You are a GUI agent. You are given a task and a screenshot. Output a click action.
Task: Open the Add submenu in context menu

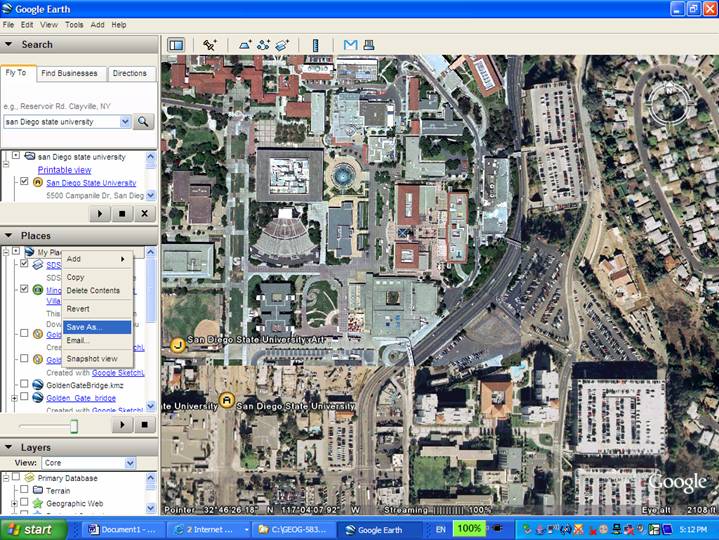[97, 259]
